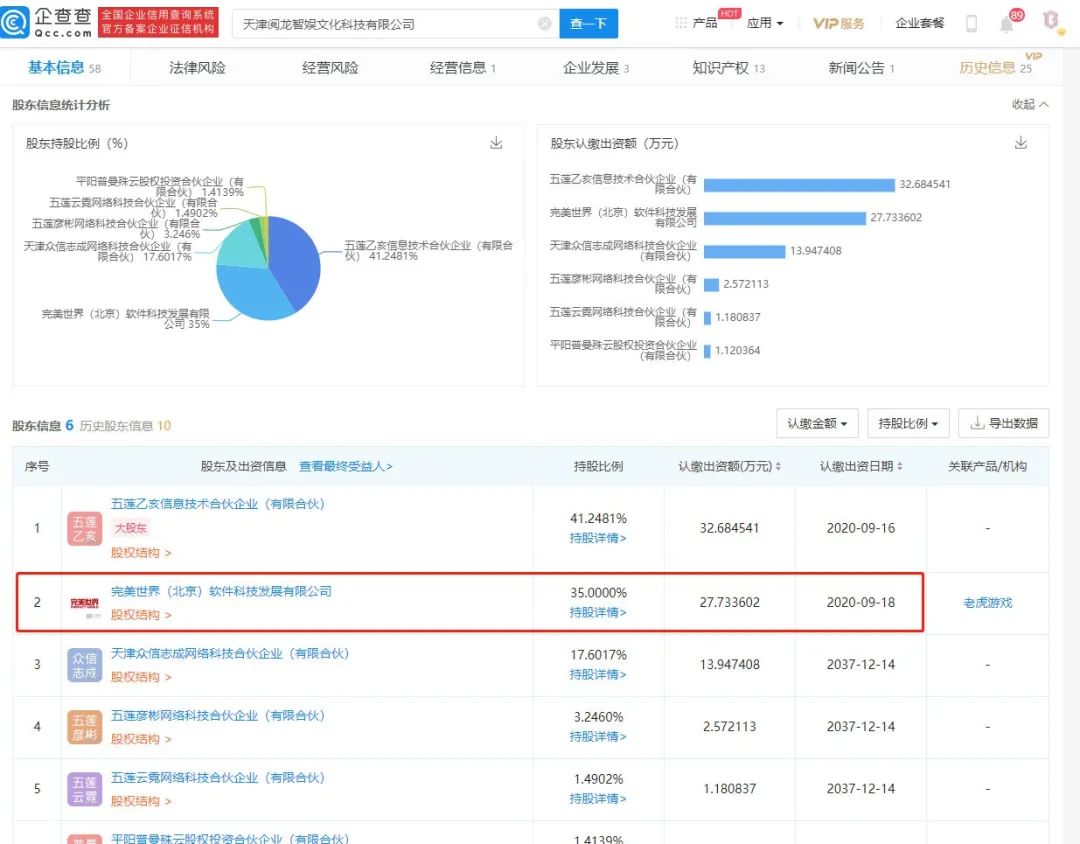Click 五莲彦彬 company logo in row 4

[85, 727]
